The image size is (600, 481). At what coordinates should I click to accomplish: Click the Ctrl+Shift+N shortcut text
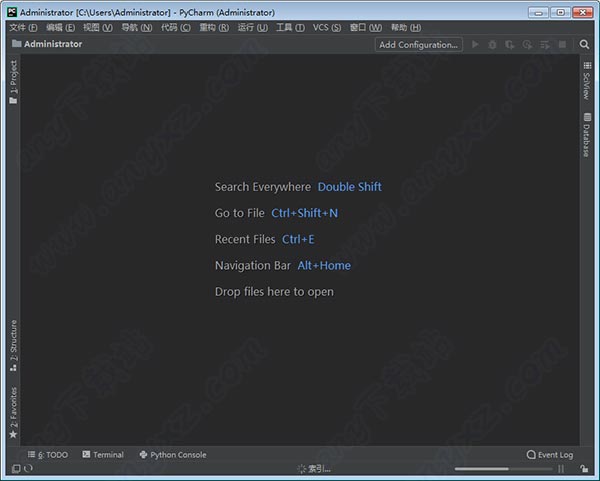305,213
